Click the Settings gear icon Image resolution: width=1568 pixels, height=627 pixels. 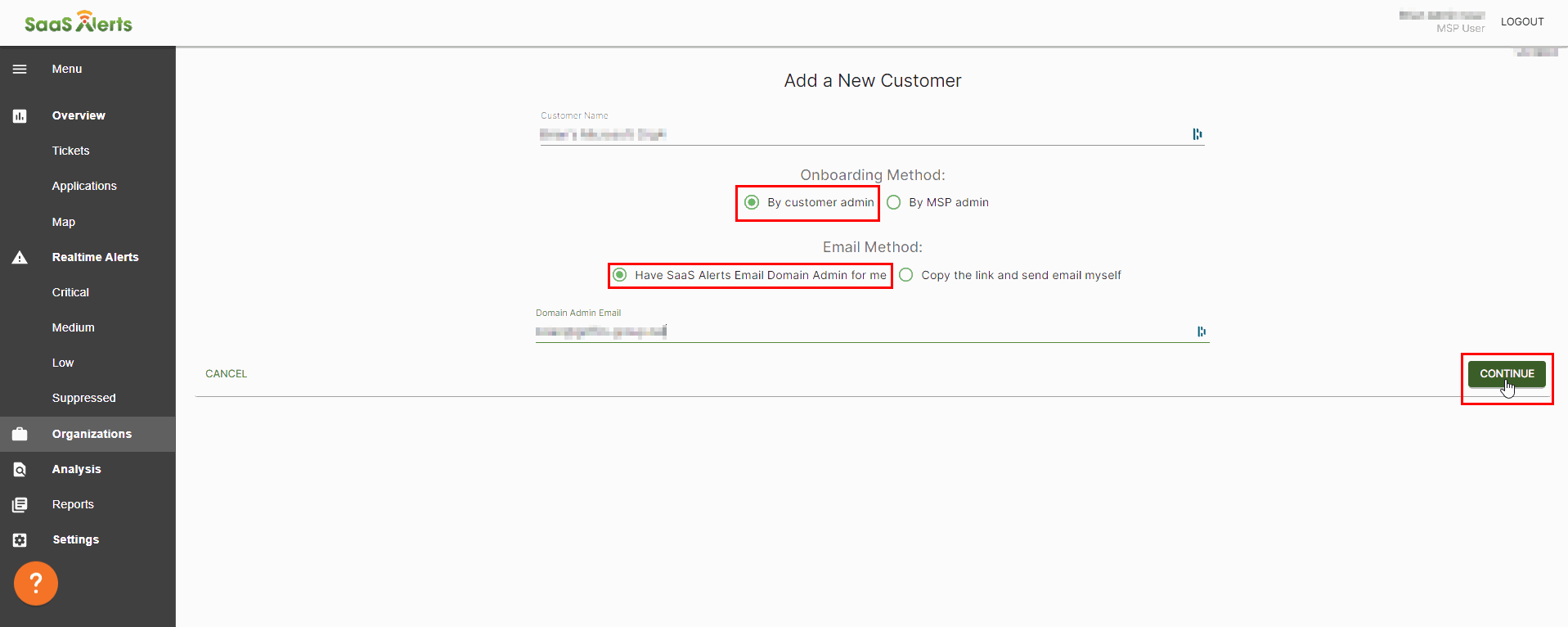[20, 540]
